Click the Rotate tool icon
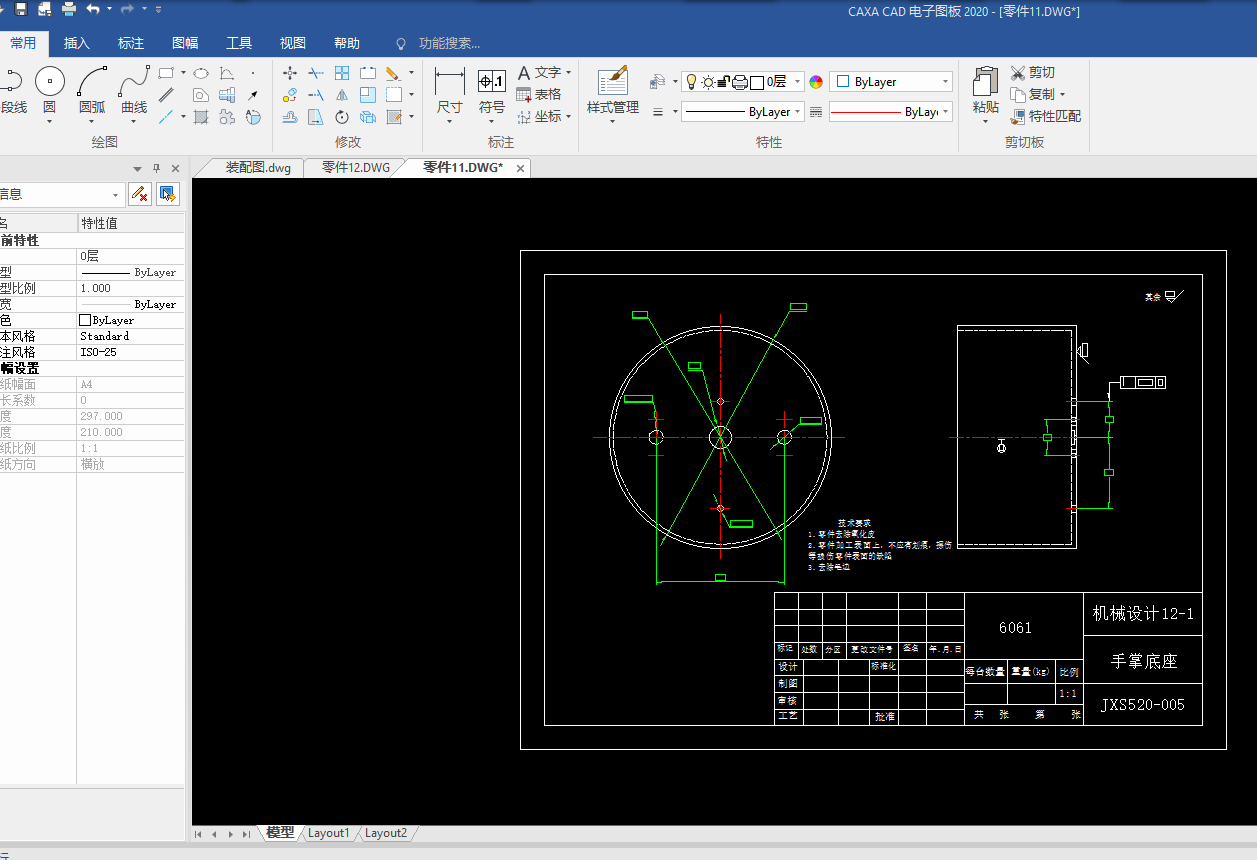 click(x=342, y=117)
